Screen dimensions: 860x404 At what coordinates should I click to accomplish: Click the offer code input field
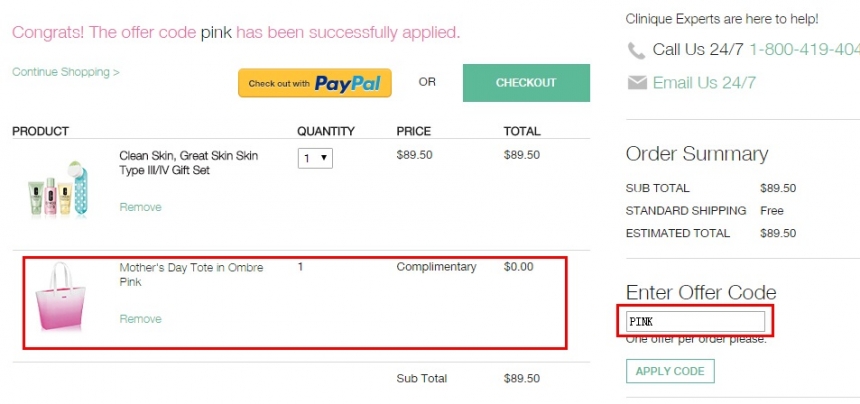695,322
